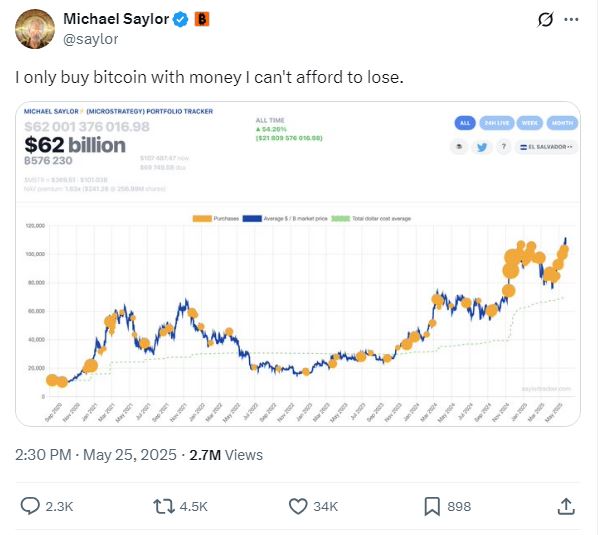Viewport: 601px width, 535px height.
Task: Bookmark this post
Action: point(432,506)
